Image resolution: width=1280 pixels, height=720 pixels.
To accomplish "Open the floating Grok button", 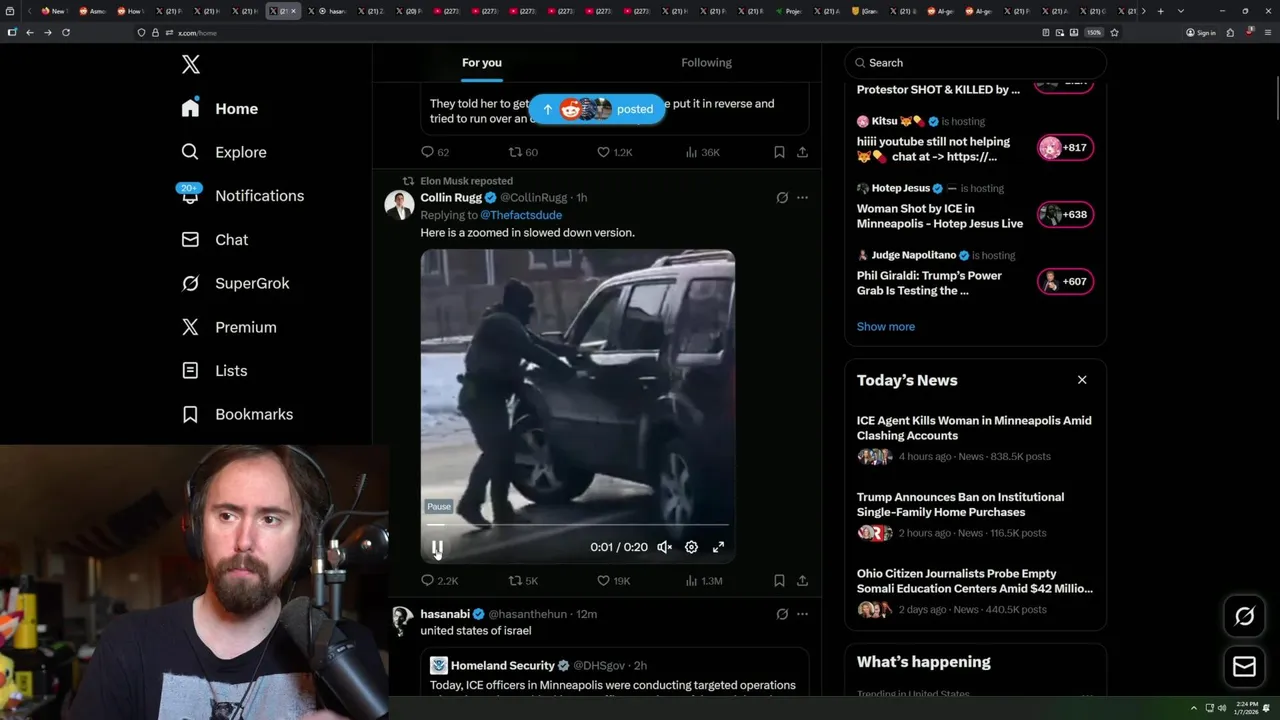I will point(1245,617).
